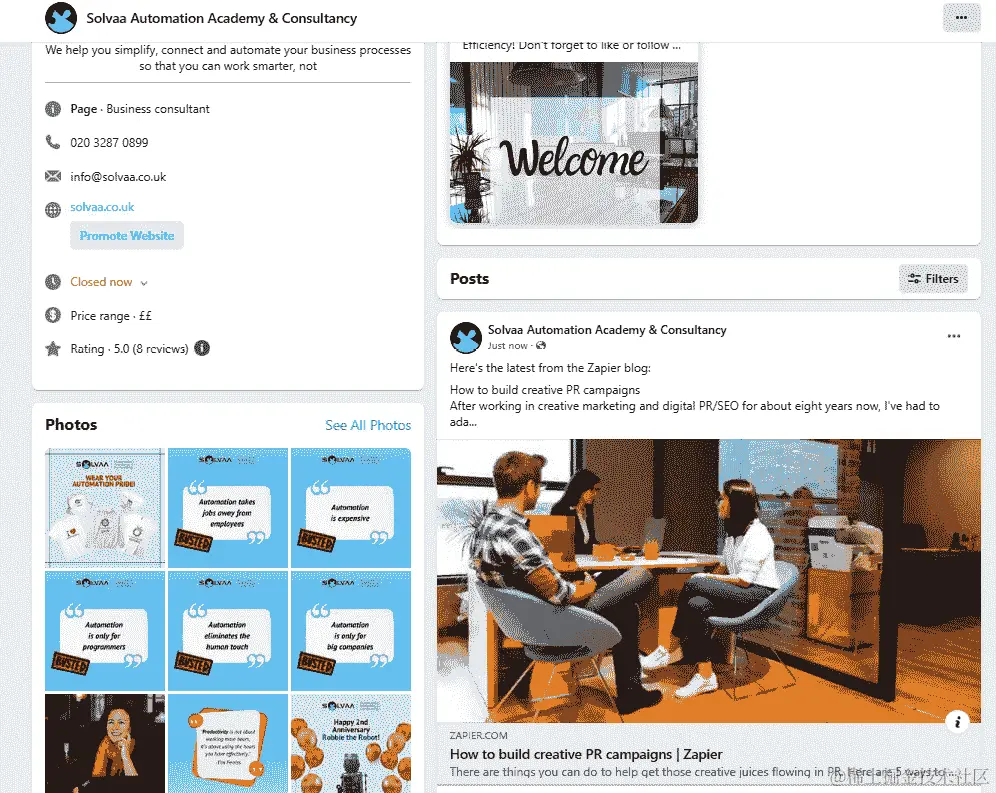Click the rating info circle icon
996x793 pixels.
point(202,348)
